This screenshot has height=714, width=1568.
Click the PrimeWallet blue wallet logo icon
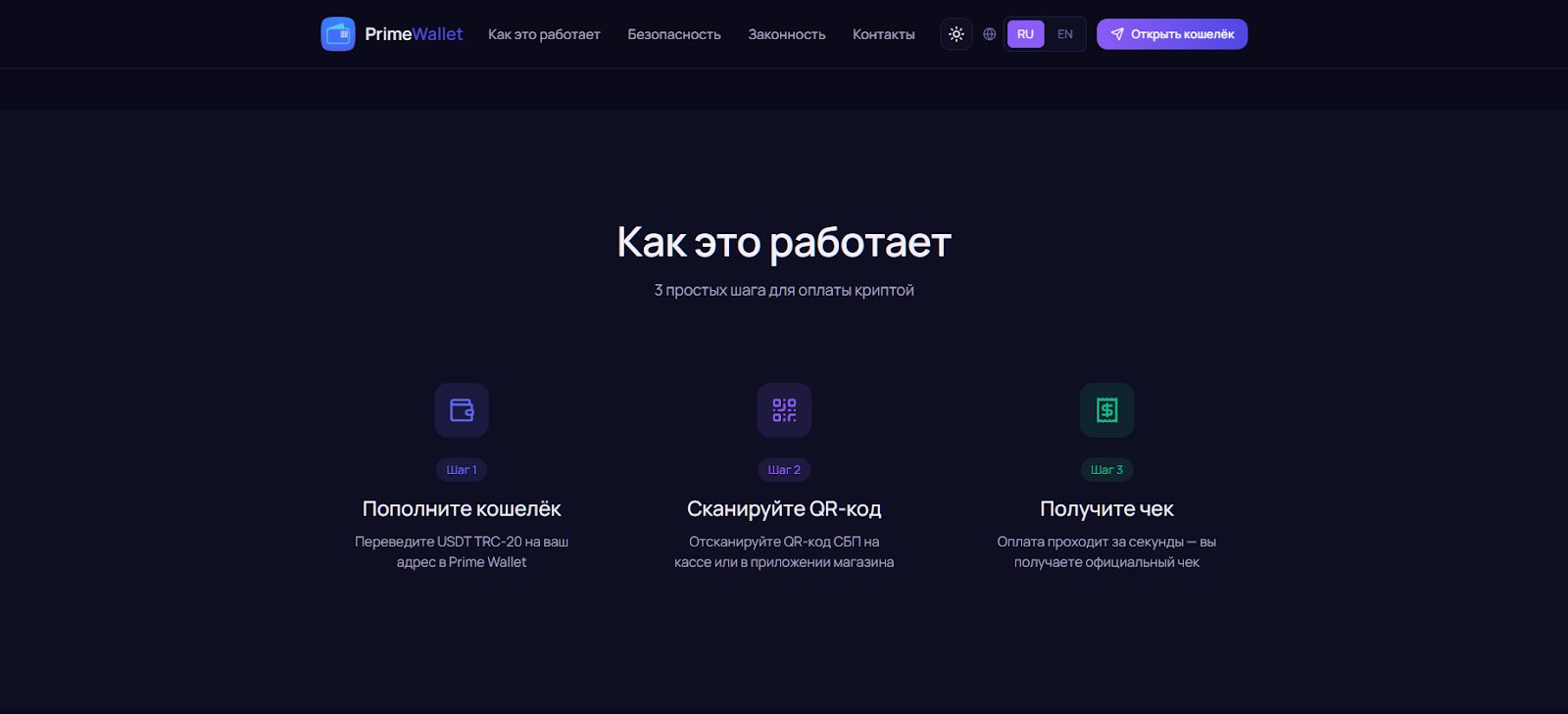tap(338, 34)
